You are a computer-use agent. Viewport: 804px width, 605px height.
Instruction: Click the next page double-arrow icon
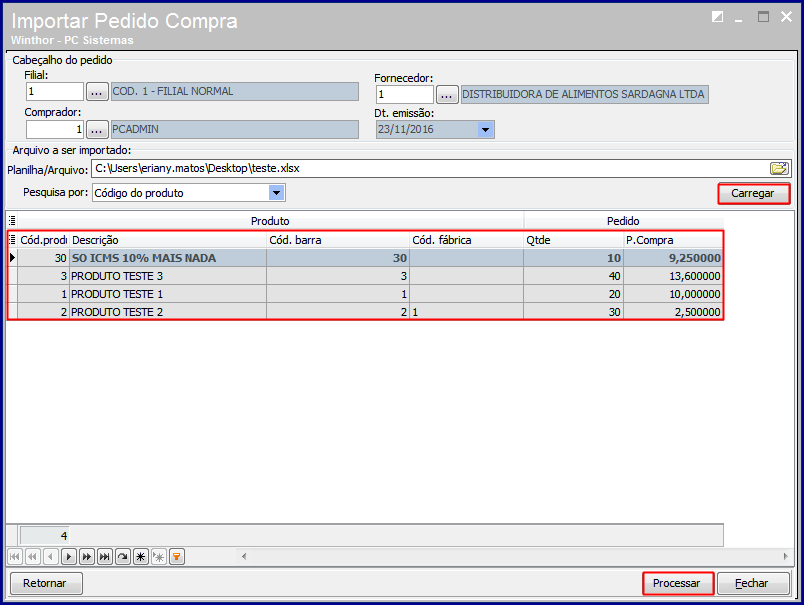coord(86,556)
